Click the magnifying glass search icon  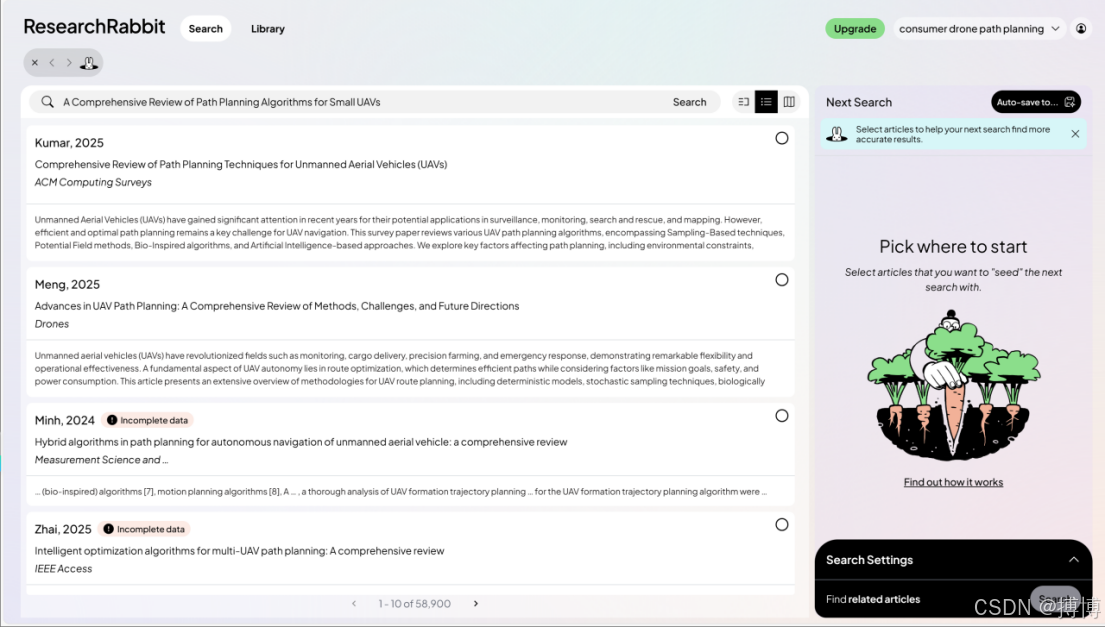47,102
